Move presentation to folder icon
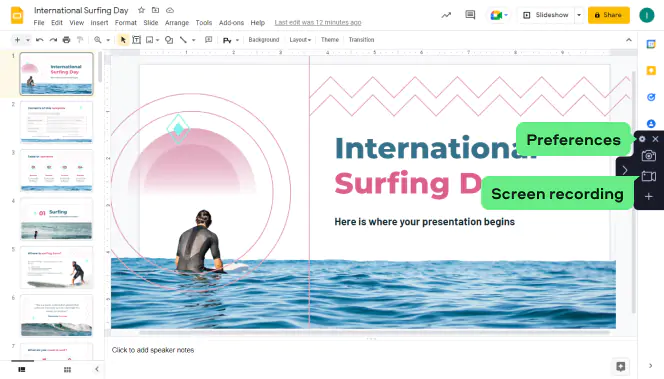Image resolution: width=664 pixels, height=379 pixels. click(x=155, y=10)
